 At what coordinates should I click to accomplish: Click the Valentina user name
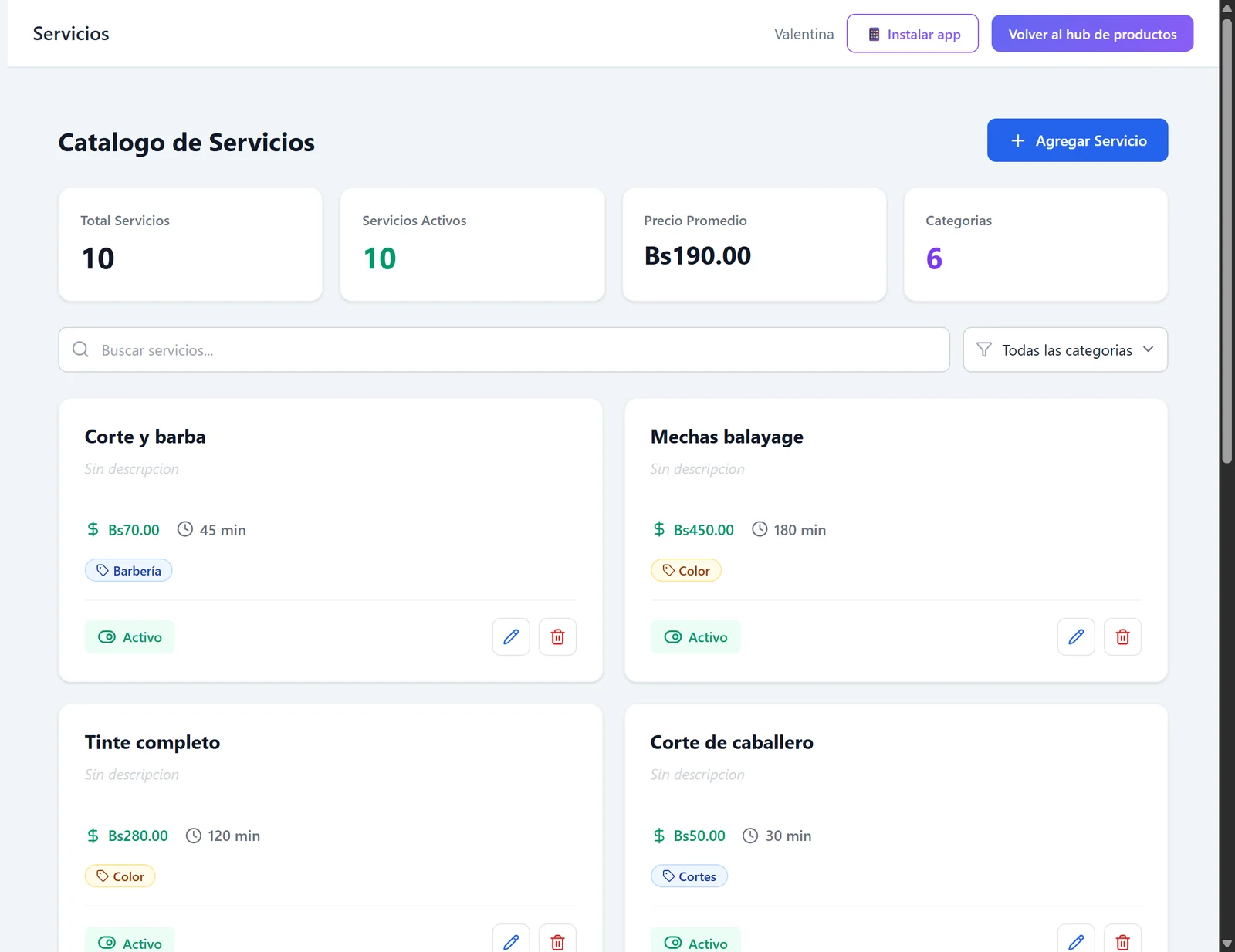[804, 34]
